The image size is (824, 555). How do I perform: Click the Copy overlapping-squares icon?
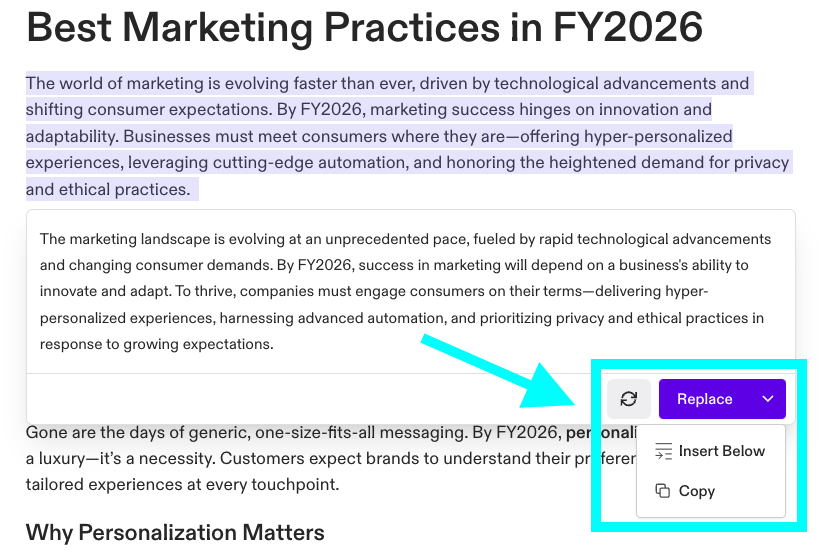(x=663, y=491)
